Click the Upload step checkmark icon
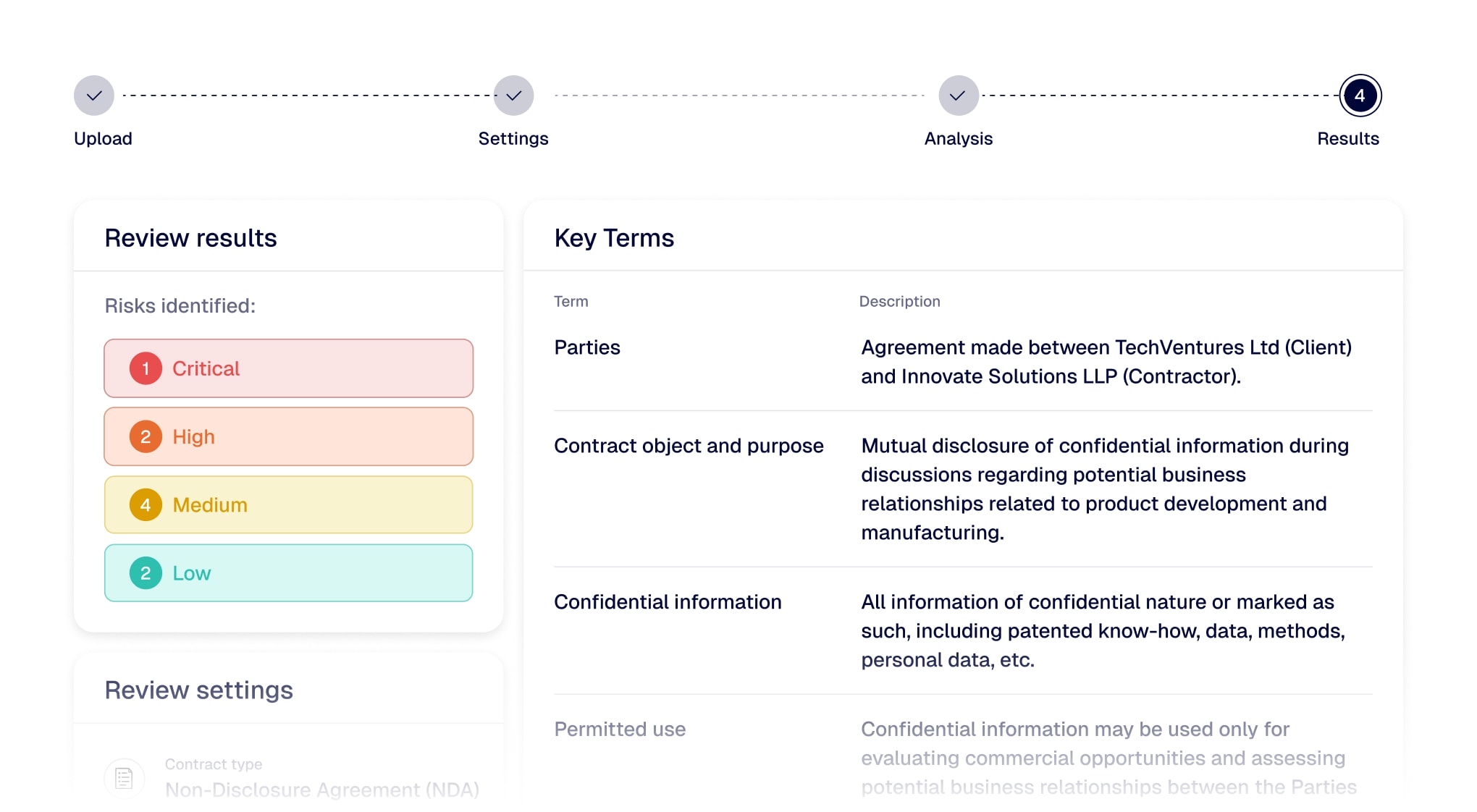The width and height of the screenshot is (1477, 812). pyautogui.click(x=94, y=96)
